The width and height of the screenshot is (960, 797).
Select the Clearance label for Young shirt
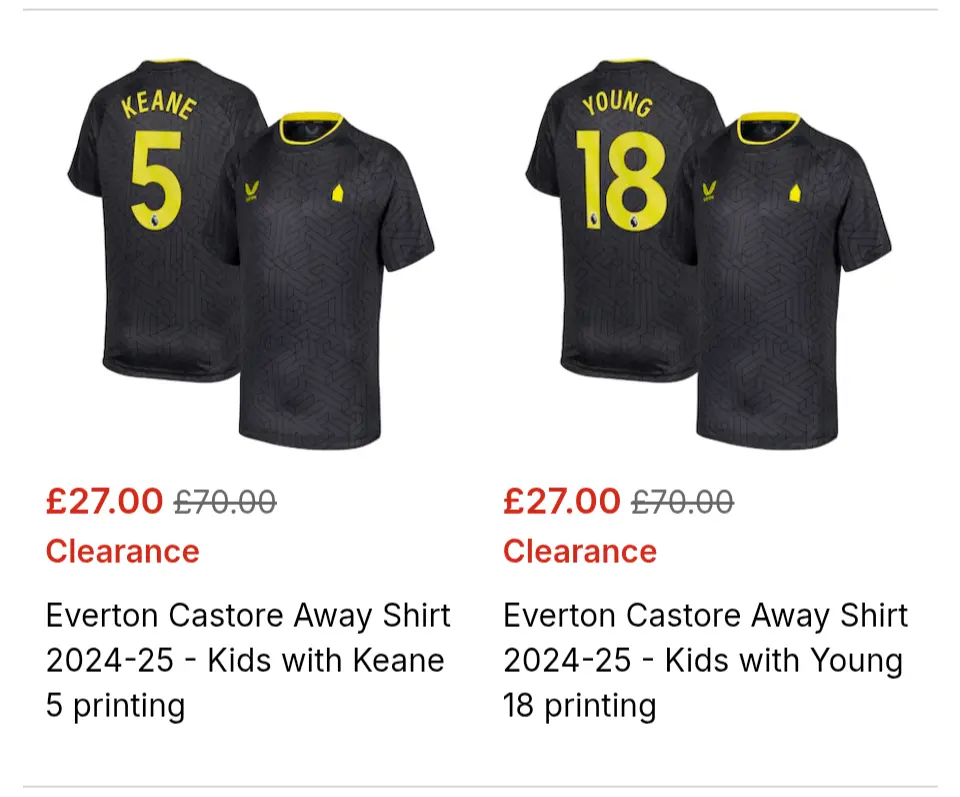(x=579, y=551)
